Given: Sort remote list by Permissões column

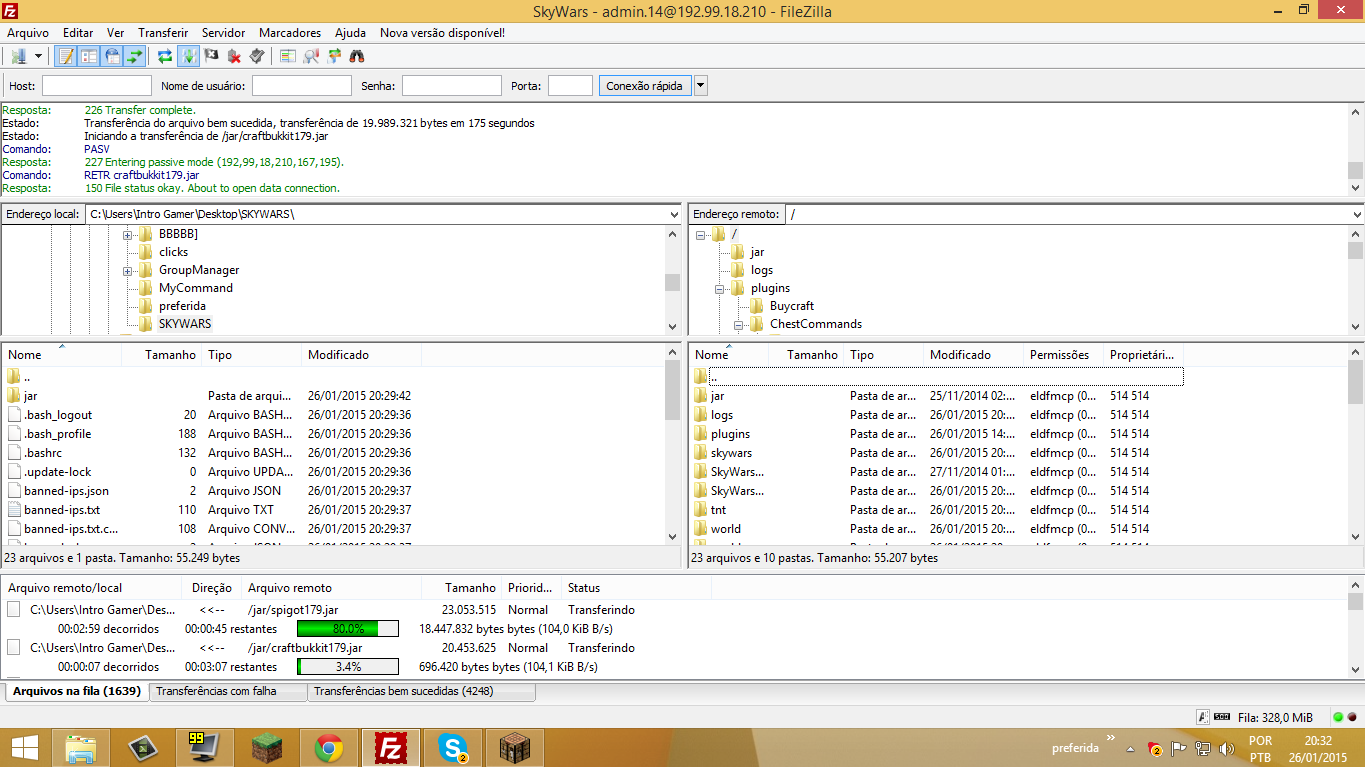Looking at the screenshot, I should point(1063,355).
